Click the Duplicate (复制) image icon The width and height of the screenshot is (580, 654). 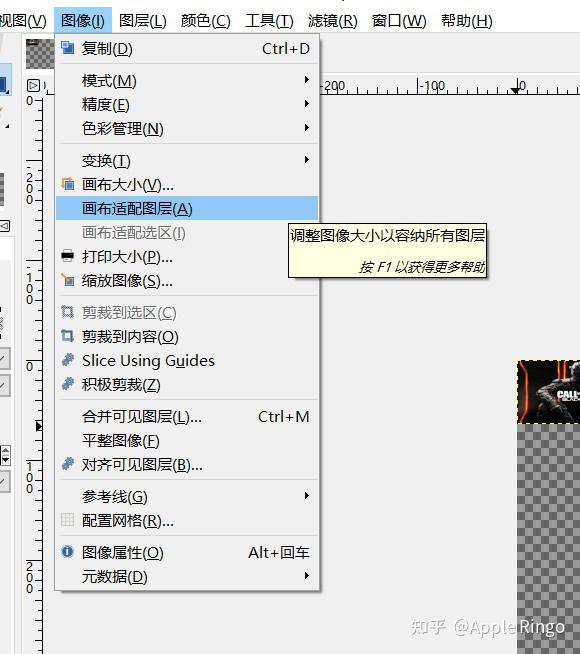[68, 48]
